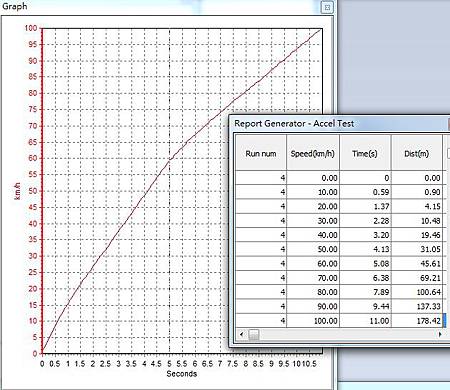Click the km/h vertical axis label

coord(17,191)
